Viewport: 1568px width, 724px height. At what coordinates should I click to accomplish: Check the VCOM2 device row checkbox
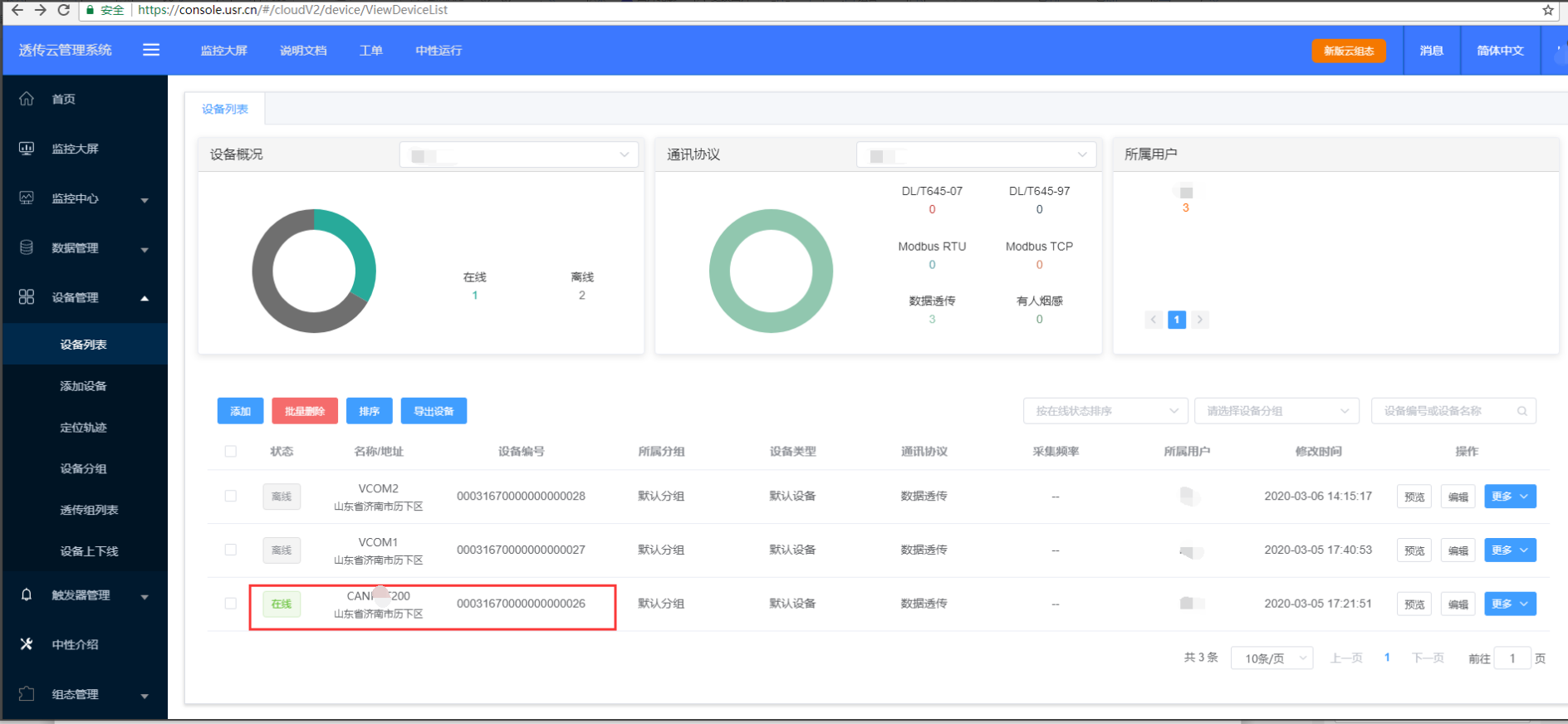click(x=231, y=497)
